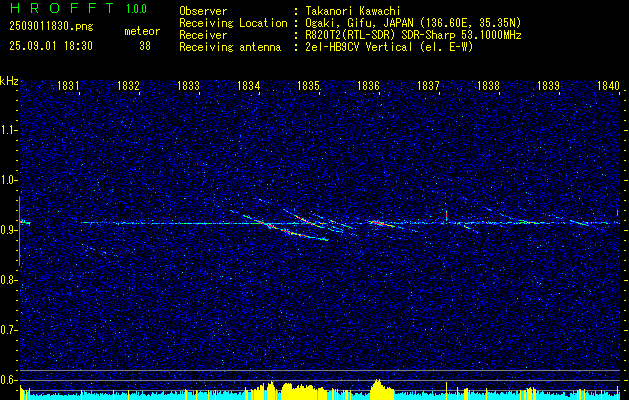The height and width of the screenshot is (400, 629).
Task: Click the 1837 time axis marker
Action: (x=428, y=86)
